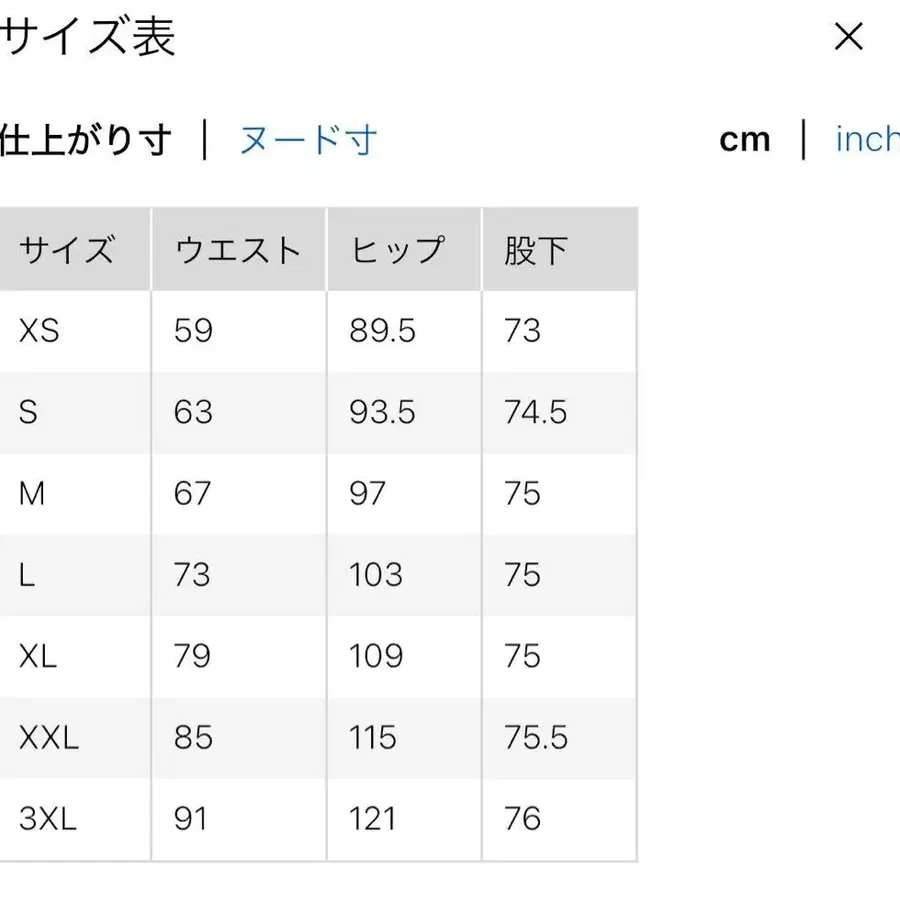Click the inseam value 76 for 3XL
The image size is (900, 900).
[520, 819]
